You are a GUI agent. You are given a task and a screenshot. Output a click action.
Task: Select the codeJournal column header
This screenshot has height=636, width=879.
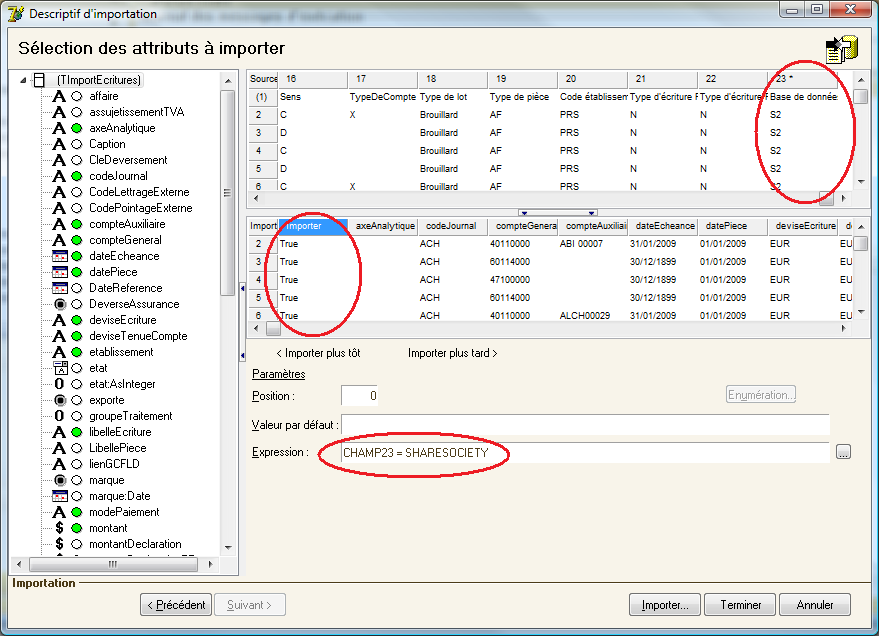click(x=453, y=226)
